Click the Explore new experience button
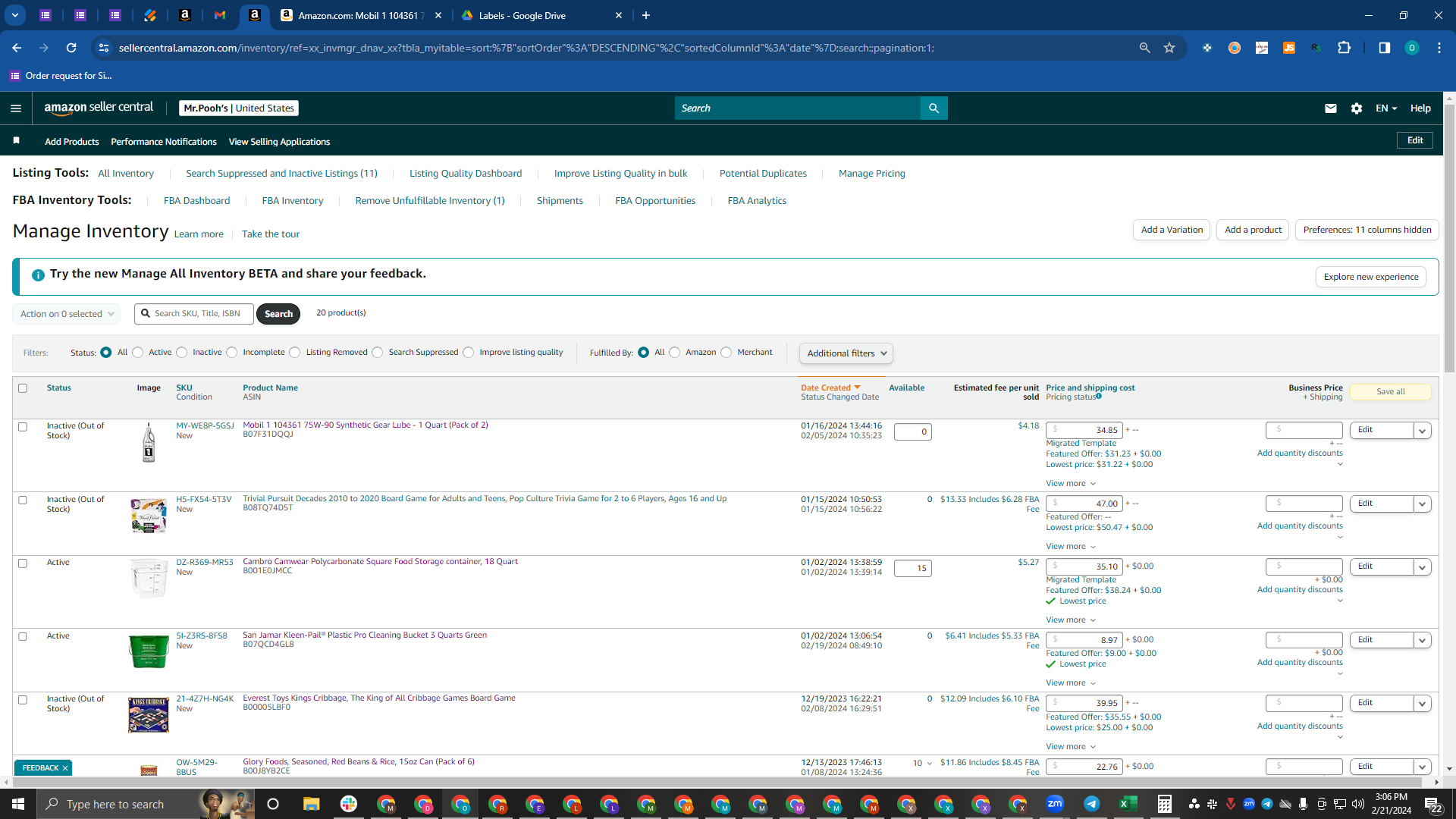The image size is (1456, 819). [x=1371, y=277]
